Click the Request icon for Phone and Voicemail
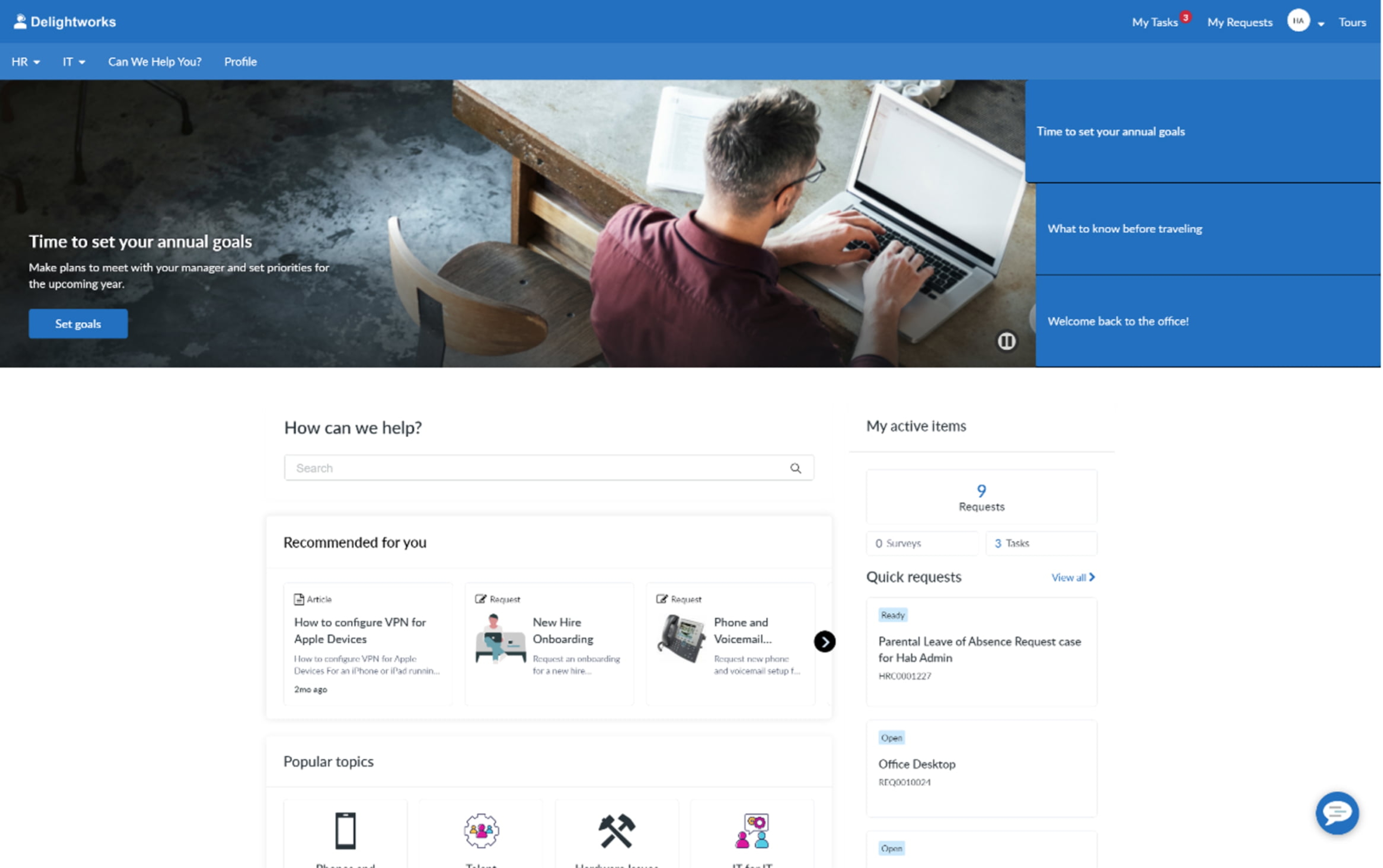The image size is (1383, 868). coord(662,598)
